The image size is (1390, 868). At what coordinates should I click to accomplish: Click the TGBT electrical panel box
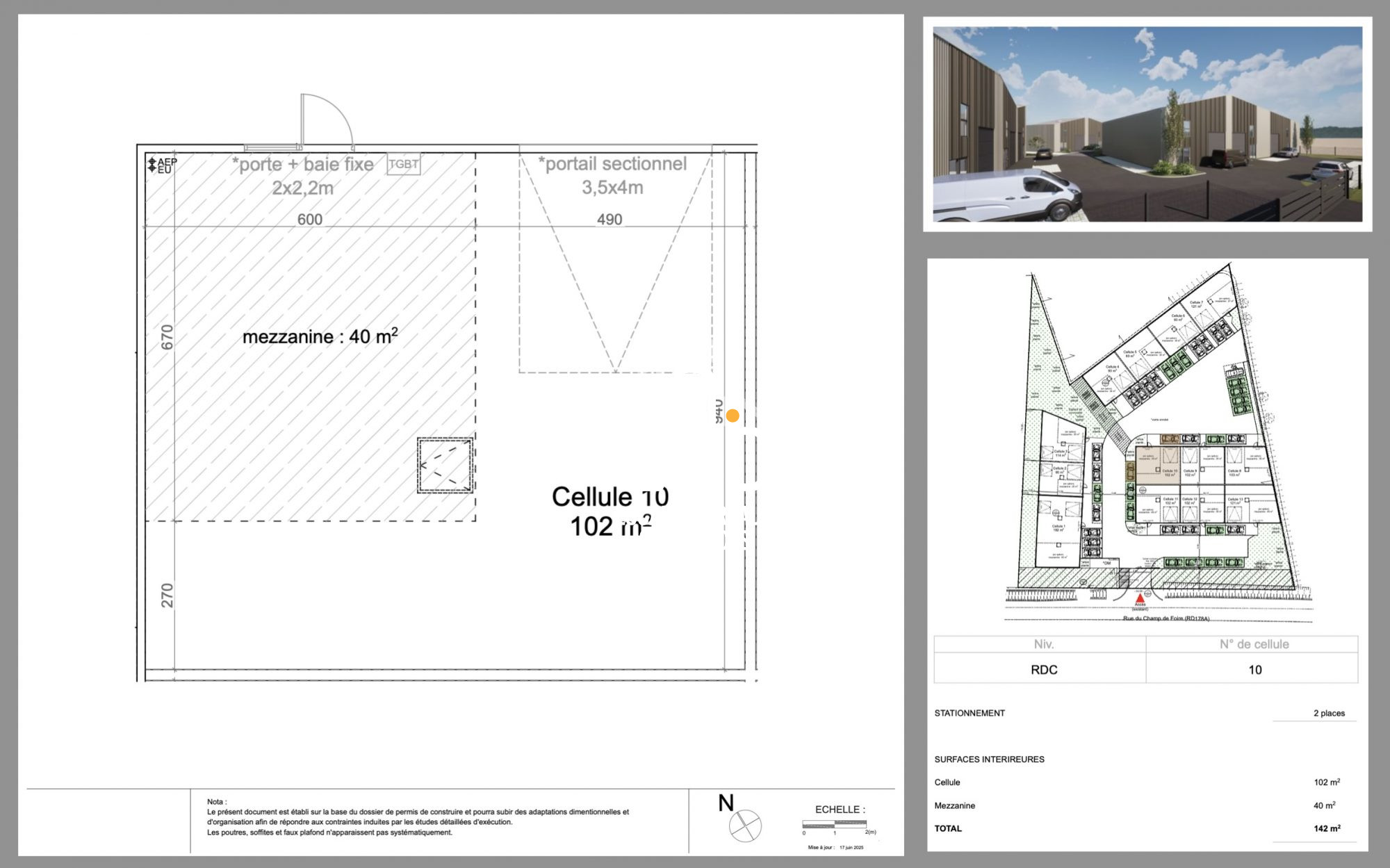[403, 165]
